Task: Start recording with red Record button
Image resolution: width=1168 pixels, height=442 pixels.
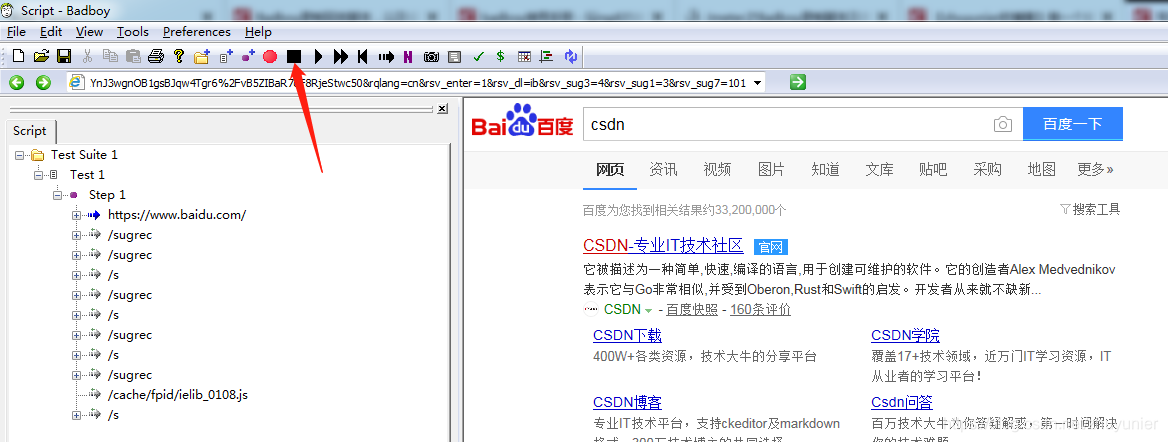Action: (270, 56)
